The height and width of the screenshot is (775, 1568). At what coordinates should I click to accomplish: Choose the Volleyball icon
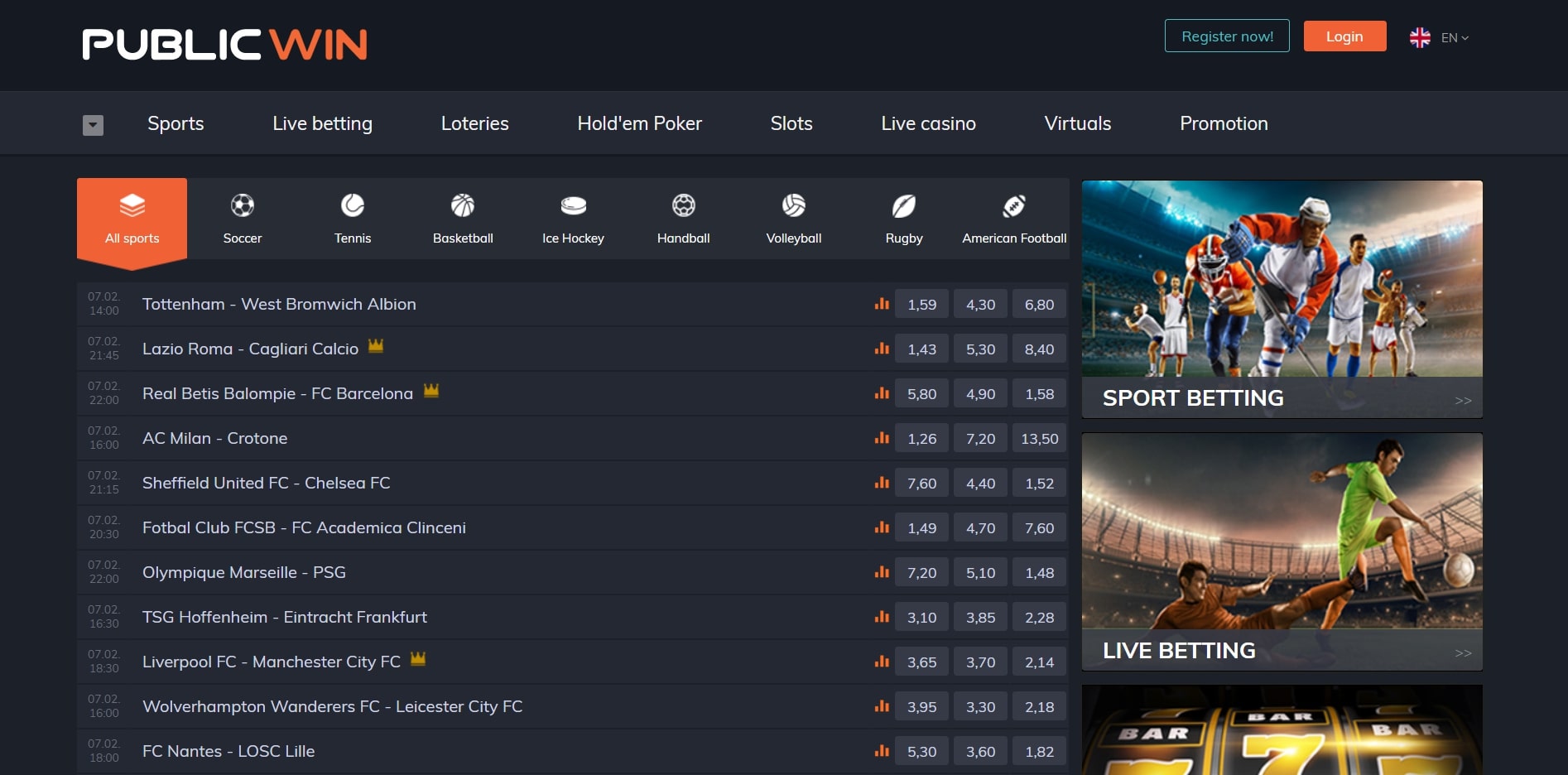(794, 205)
